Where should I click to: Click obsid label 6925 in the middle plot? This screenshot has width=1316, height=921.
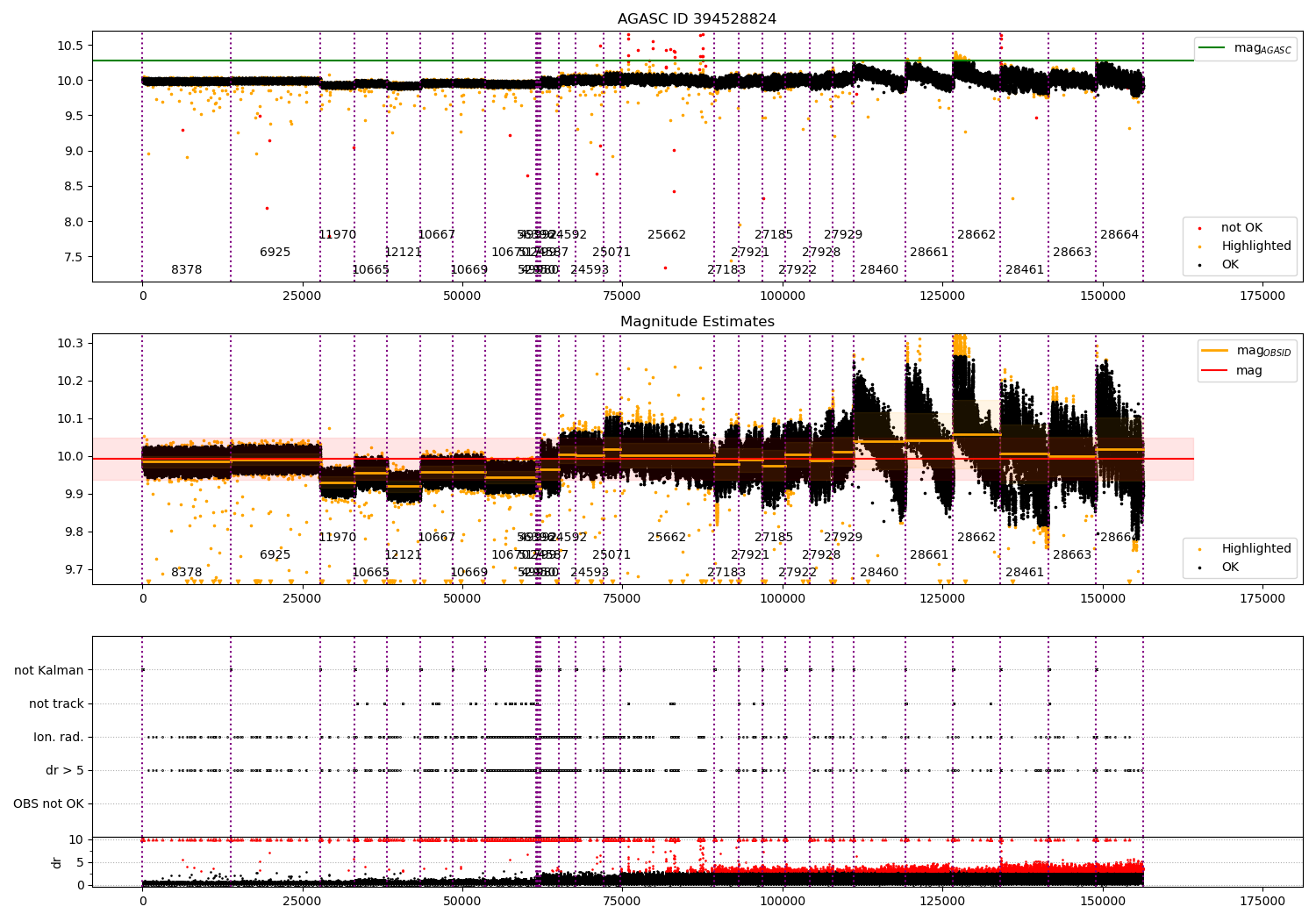275,555
